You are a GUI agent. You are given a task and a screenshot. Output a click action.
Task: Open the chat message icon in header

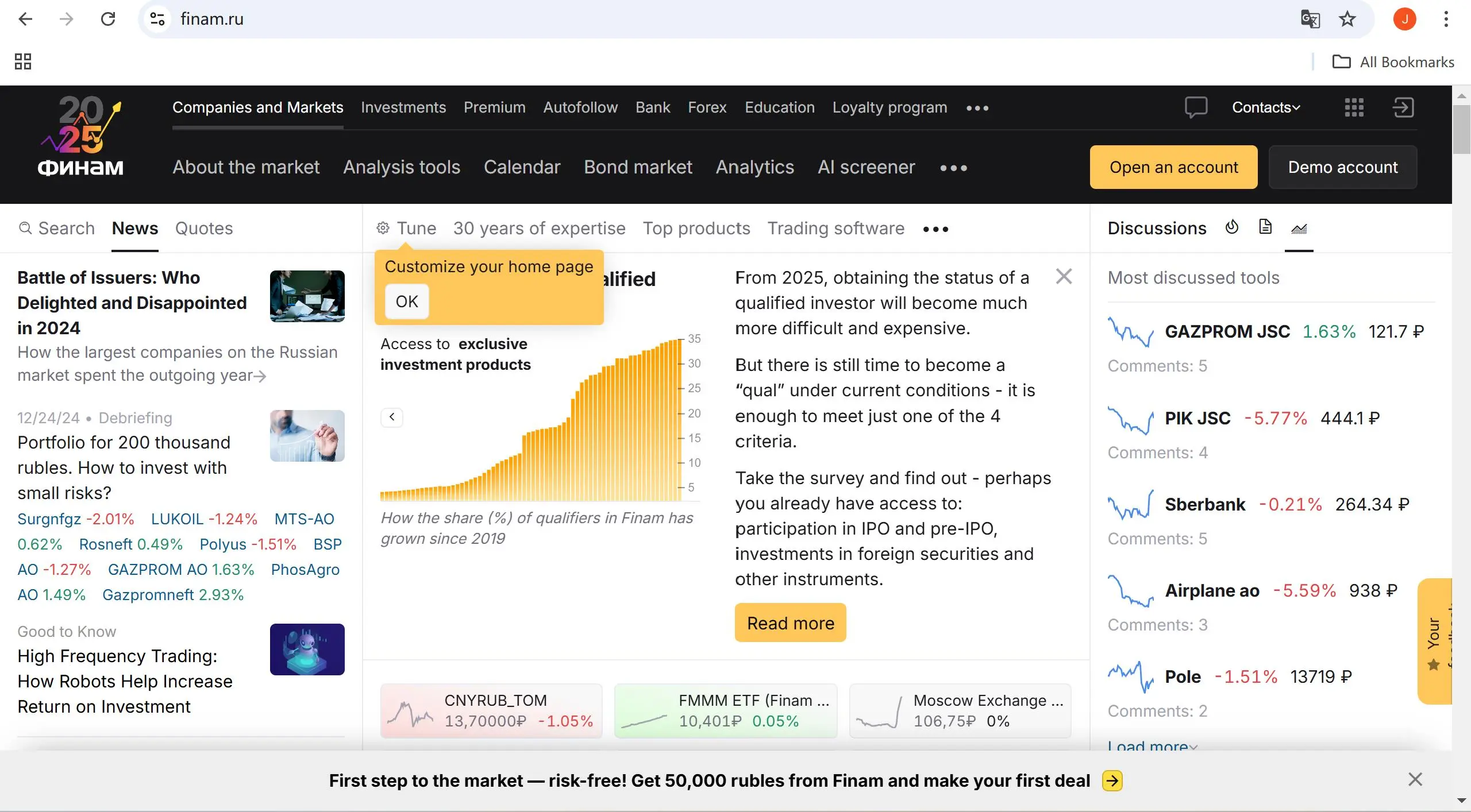click(1196, 107)
